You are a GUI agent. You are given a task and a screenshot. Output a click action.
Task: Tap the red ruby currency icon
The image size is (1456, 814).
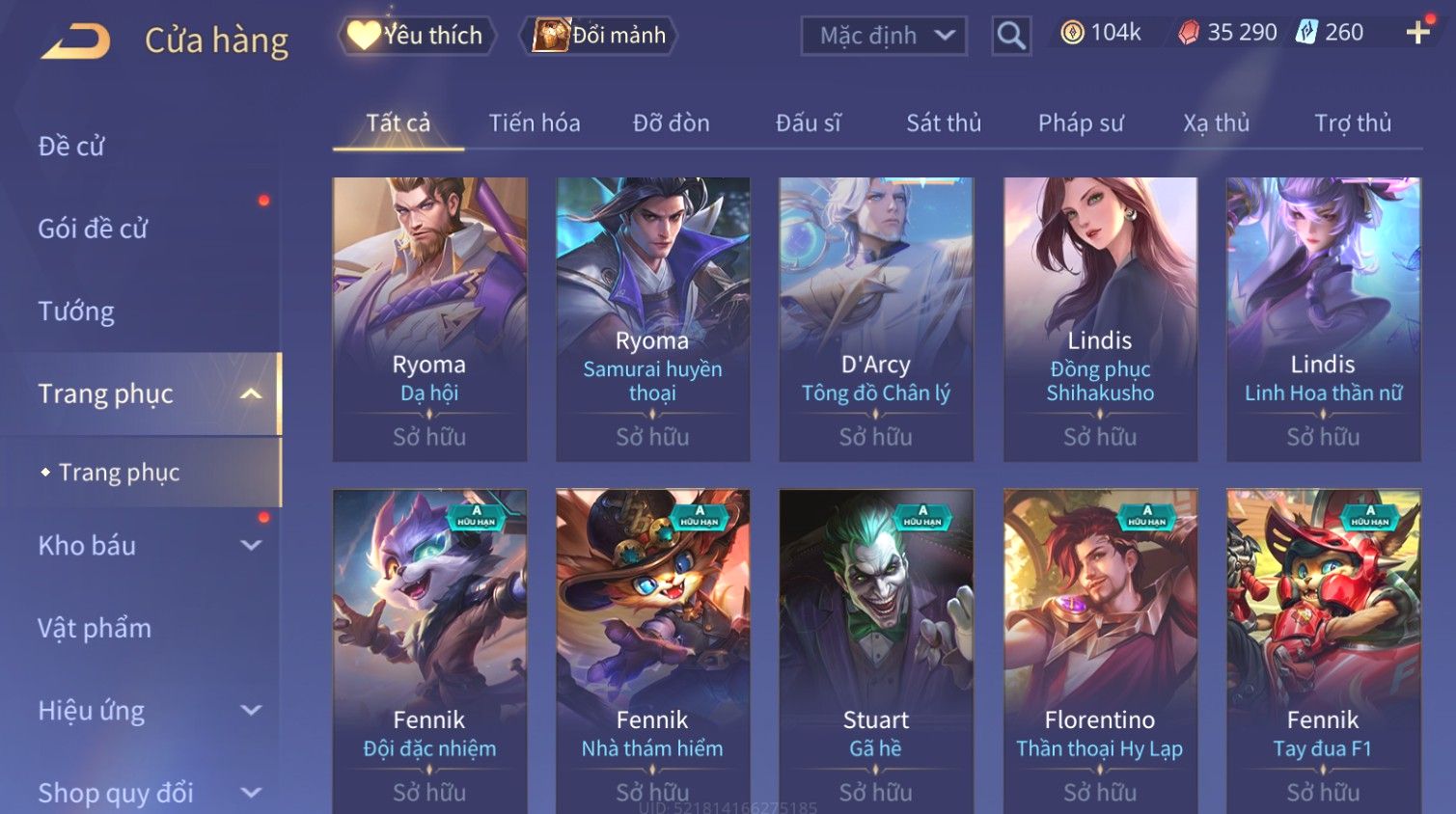[1189, 33]
